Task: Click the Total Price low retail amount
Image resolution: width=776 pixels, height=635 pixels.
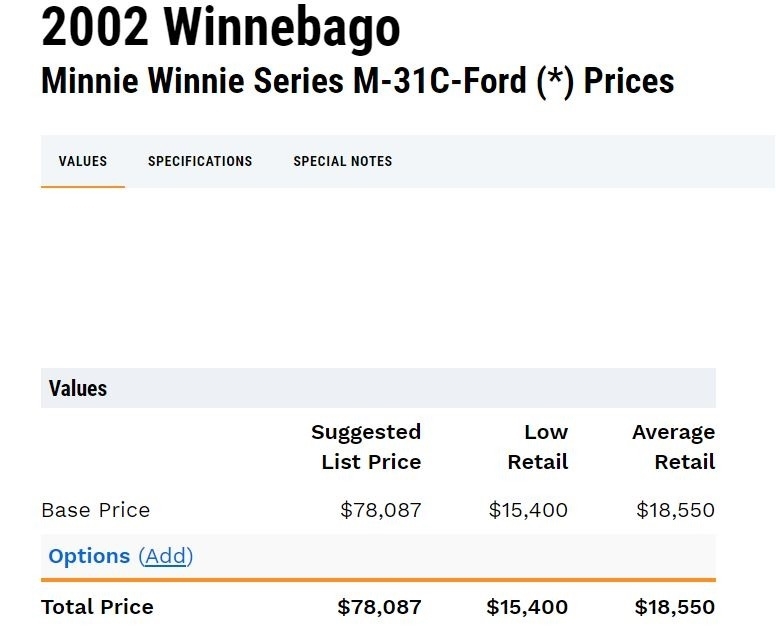Action: coord(527,607)
